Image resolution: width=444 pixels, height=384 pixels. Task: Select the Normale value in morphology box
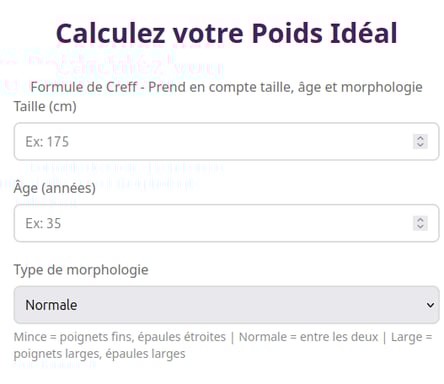pos(51,305)
